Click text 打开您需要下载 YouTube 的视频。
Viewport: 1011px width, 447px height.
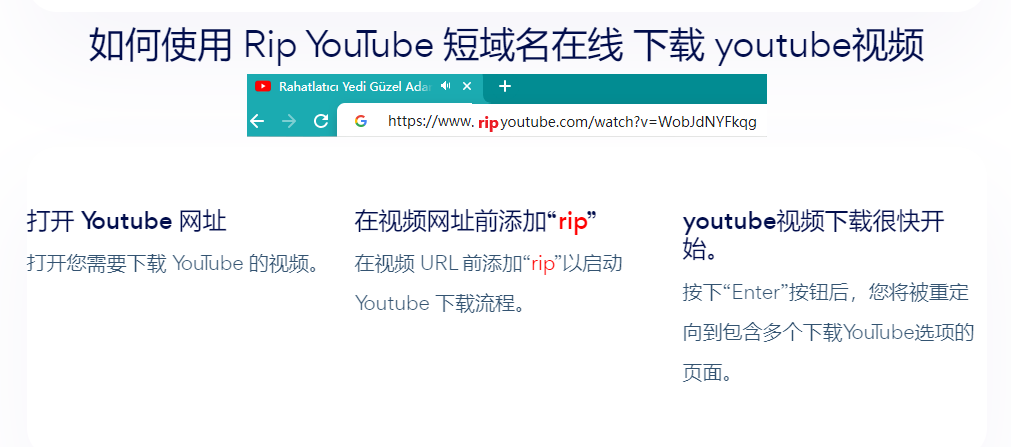tap(173, 264)
